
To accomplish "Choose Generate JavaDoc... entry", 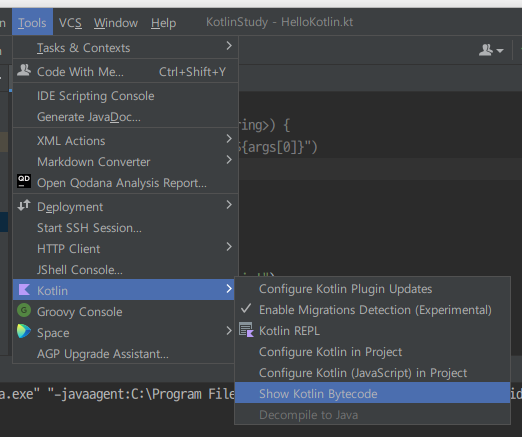I will pyautogui.click(x=125, y=117).
